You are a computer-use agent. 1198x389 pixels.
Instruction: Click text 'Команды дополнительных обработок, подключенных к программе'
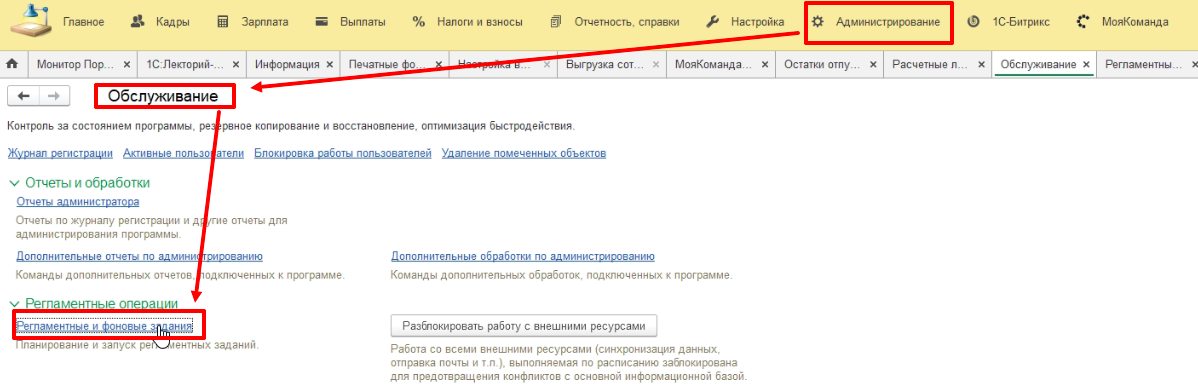[x=562, y=274]
